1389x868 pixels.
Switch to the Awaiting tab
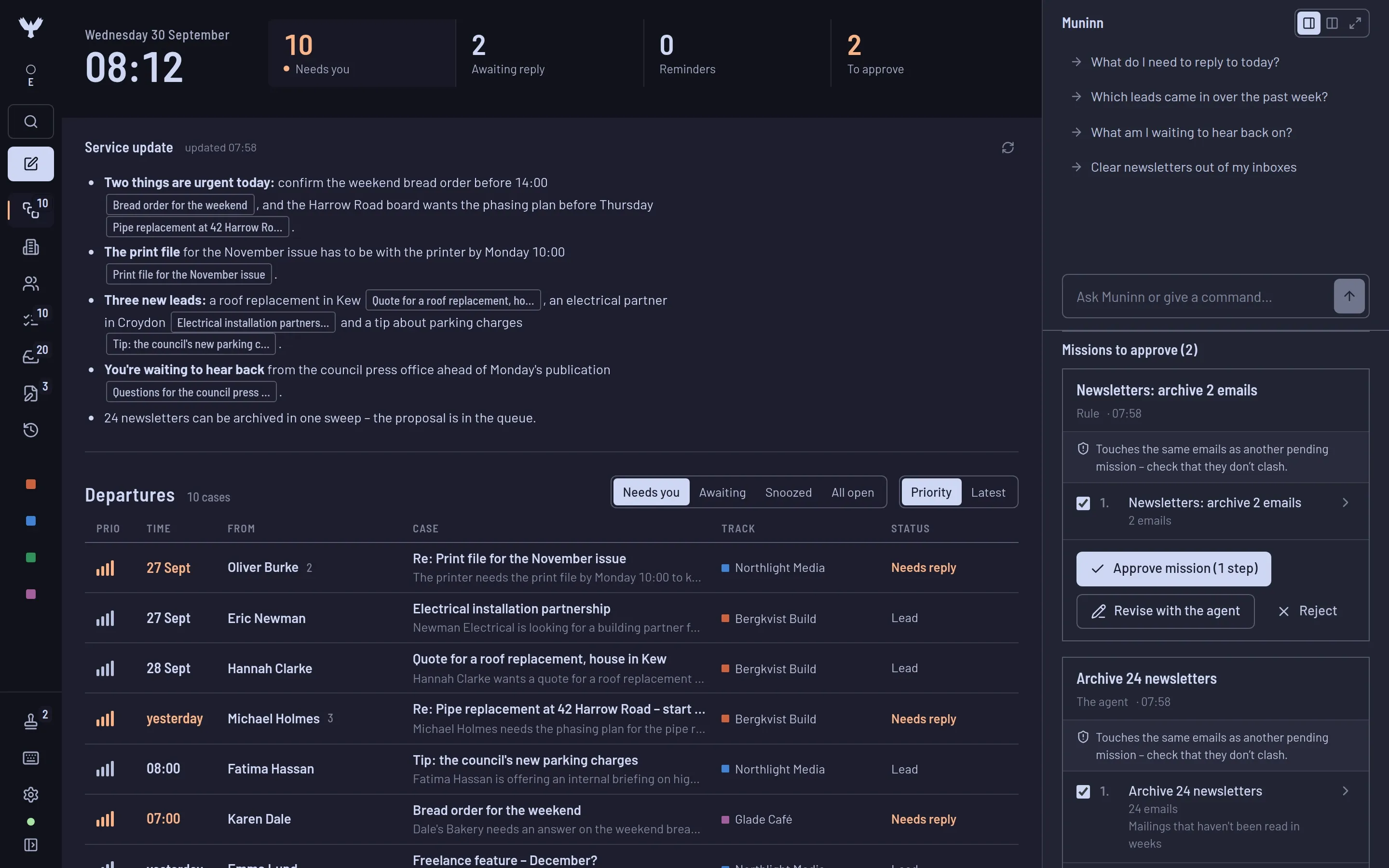(x=722, y=492)
